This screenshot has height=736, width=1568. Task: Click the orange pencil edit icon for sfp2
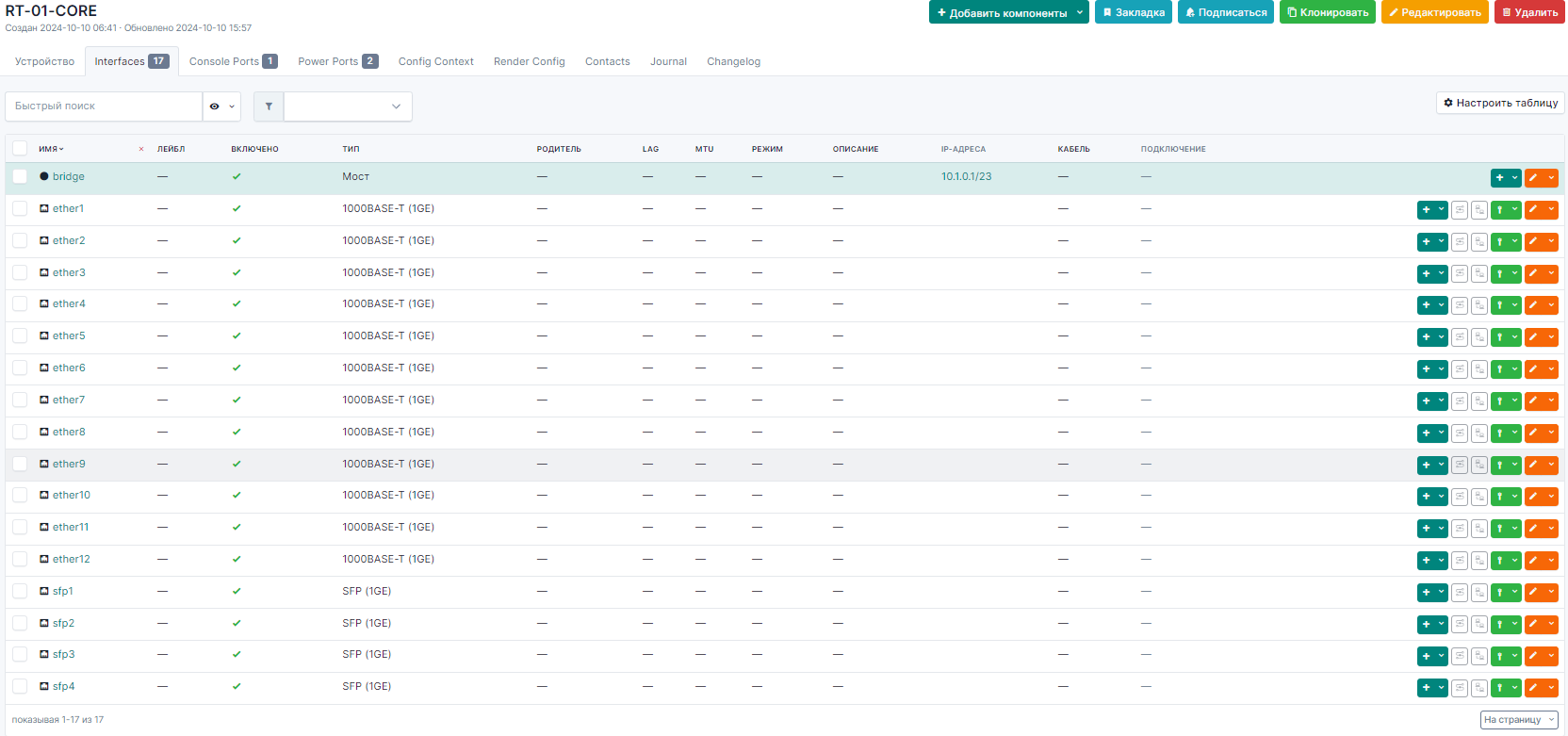pyautogui.click(x=1533, y=624)
